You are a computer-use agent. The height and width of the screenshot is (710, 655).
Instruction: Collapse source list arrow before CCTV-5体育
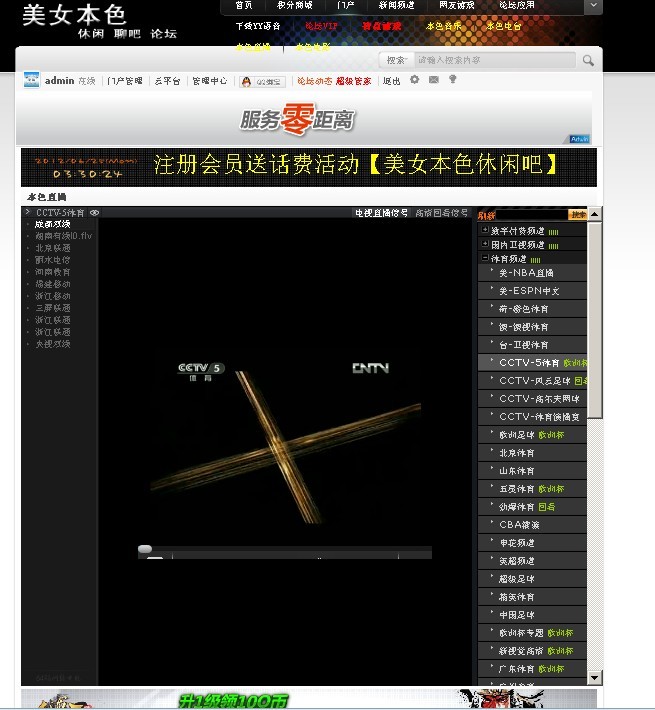point(28,212)
